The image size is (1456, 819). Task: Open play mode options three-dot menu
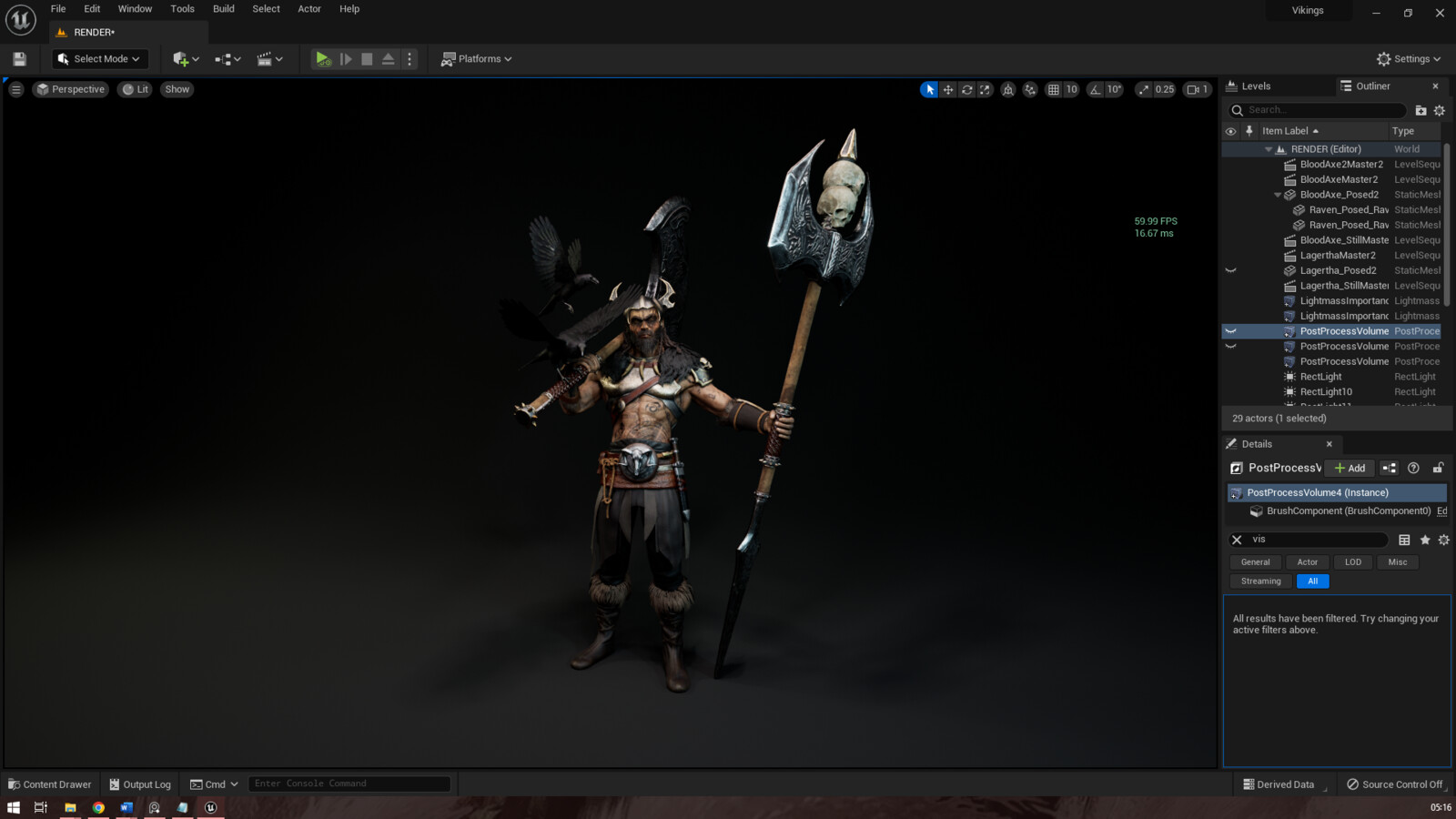click(409, 59)
